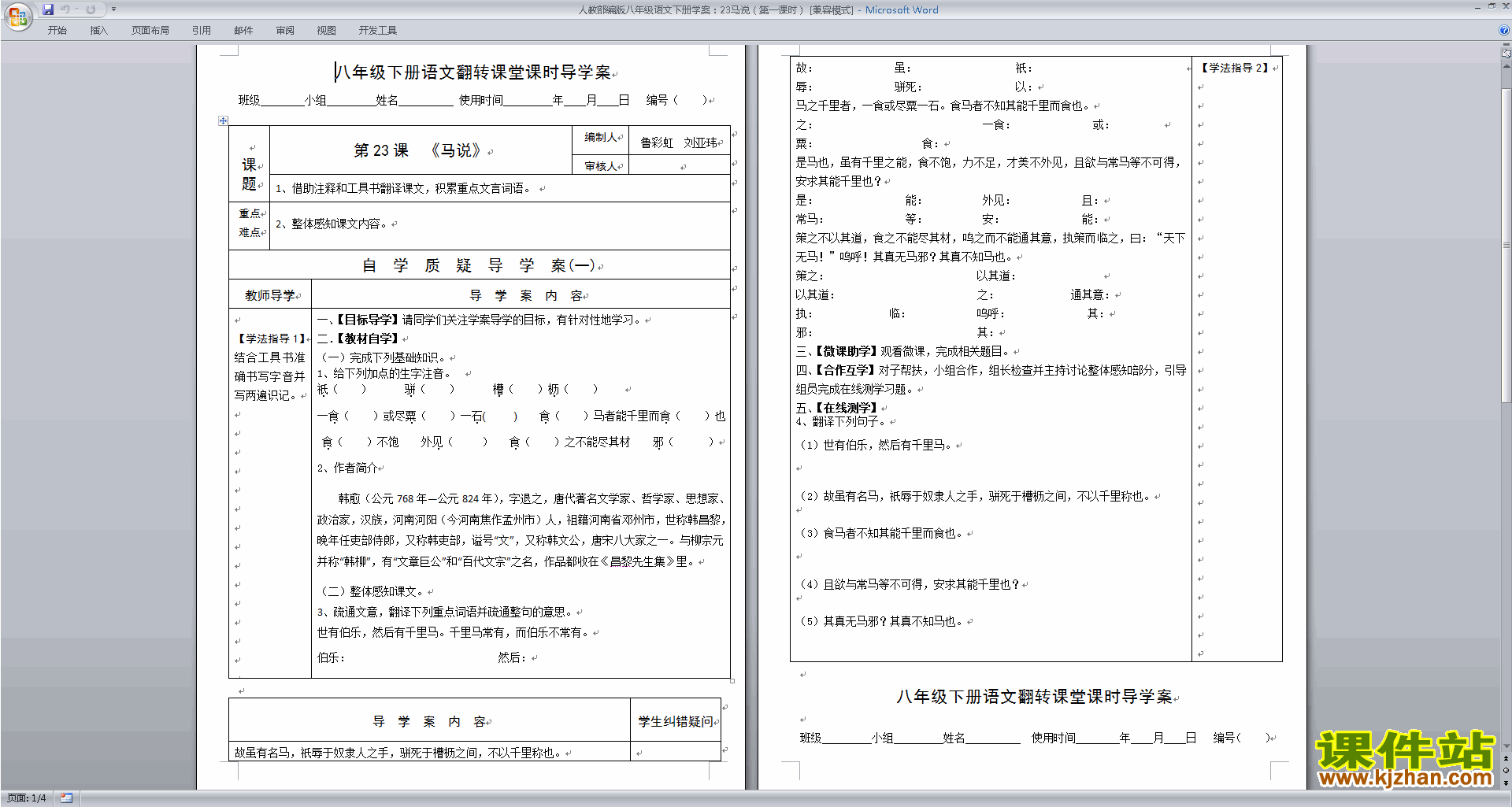Click the Select Browse Object circle button
1512x807 pixels.
tap(1506, 771)
